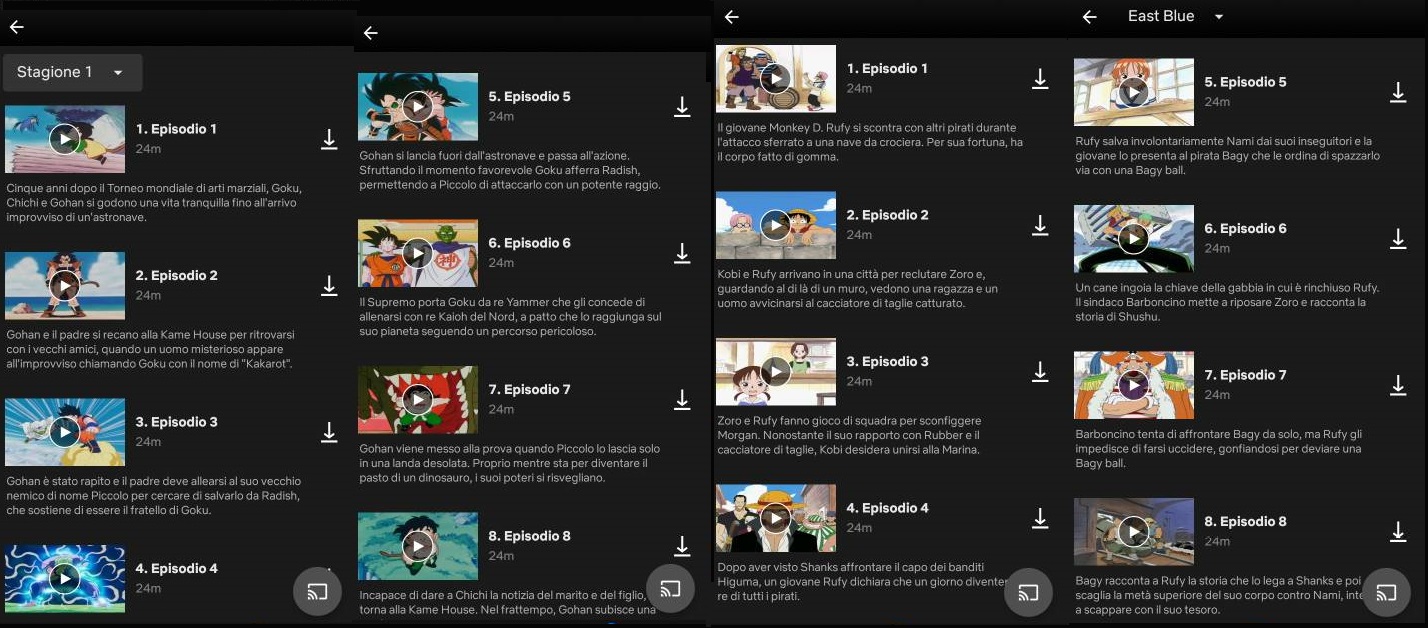Viewport: 1428px width, 628px height.
Task: Select title '3. Episodio 3' above the Zoro e Rufy description
Action: point(888,361)
